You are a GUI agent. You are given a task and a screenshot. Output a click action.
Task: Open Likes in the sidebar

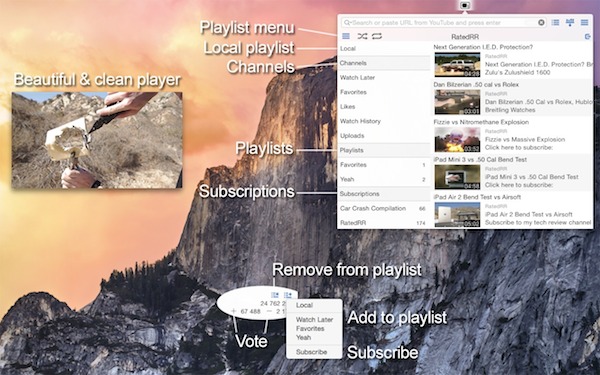pyautogui.click(x=384, y=107)
